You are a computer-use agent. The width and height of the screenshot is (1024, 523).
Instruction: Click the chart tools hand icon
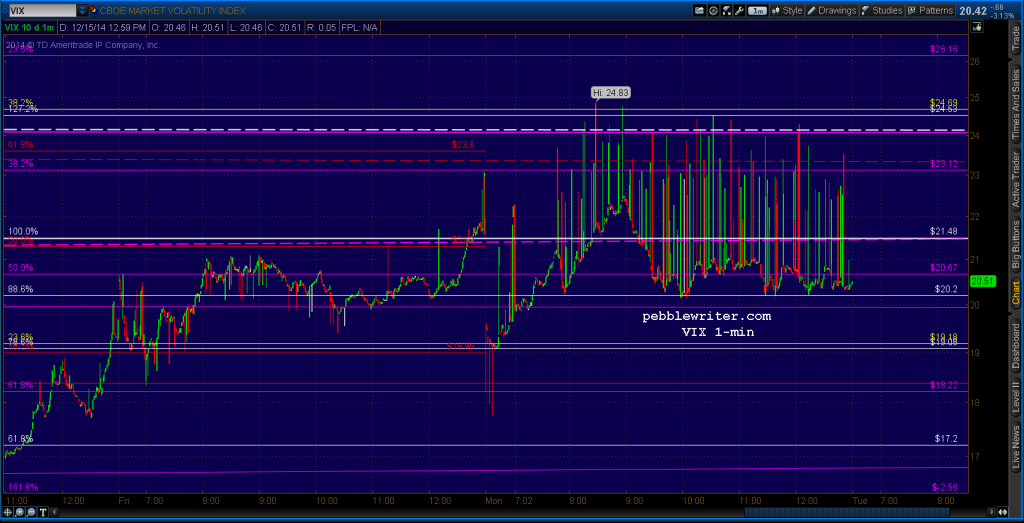[x=976, y=27]
